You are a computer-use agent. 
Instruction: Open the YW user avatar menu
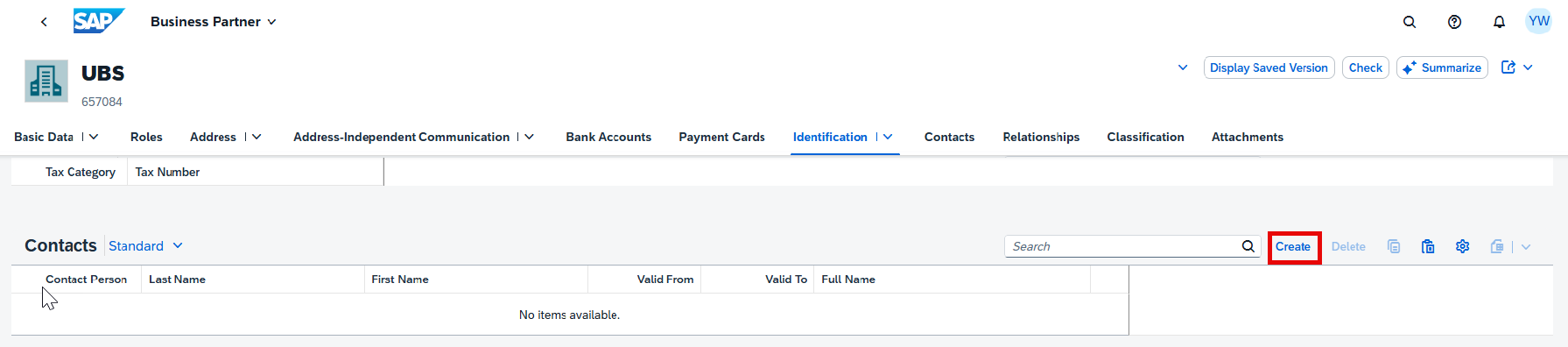click(1538, 22)
